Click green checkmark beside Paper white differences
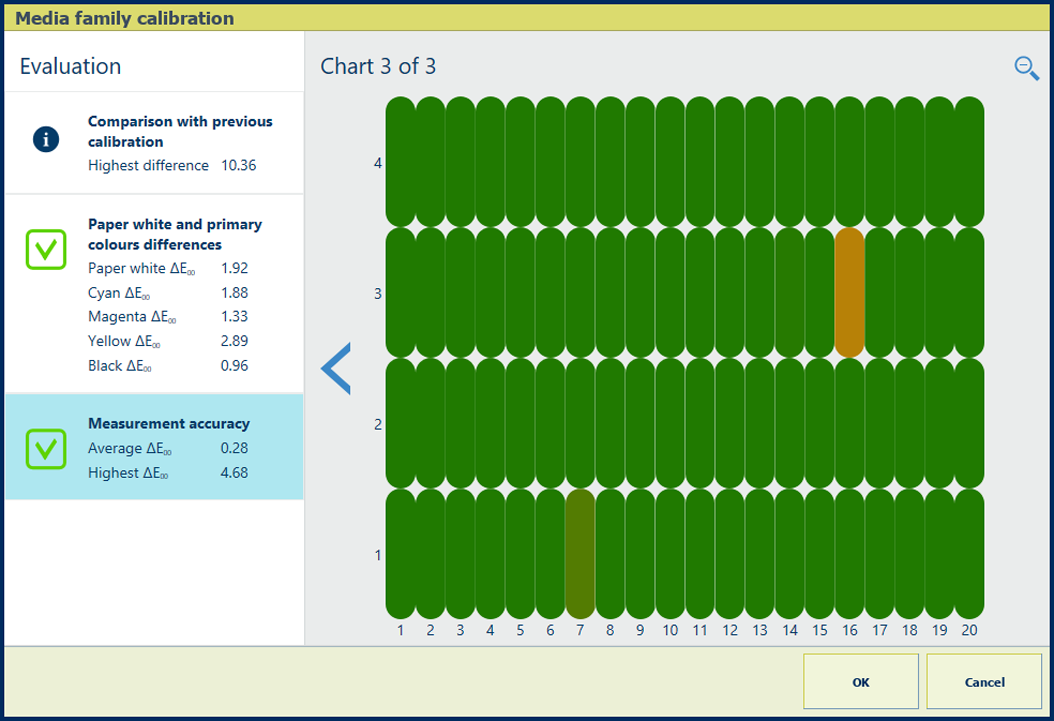Viewport: 1054px width, 721px height. pyautogui.click(x=46, y=249)
